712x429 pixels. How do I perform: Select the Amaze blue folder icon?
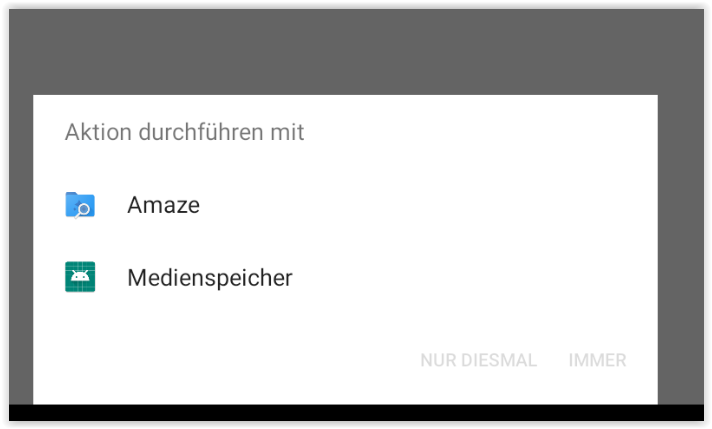click(x=80, y=205)
